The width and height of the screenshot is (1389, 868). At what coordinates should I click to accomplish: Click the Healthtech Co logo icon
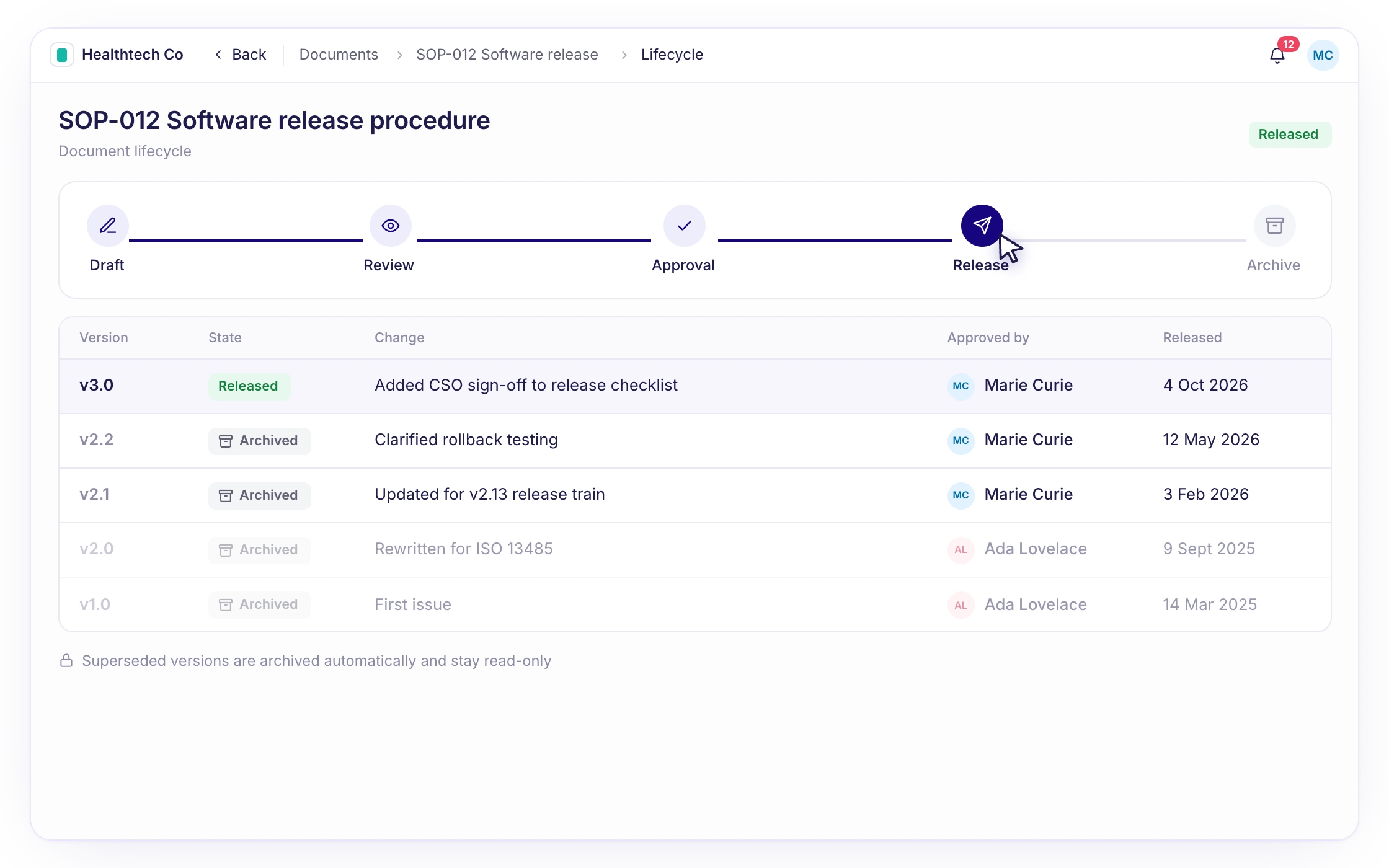tap(62, 55)
